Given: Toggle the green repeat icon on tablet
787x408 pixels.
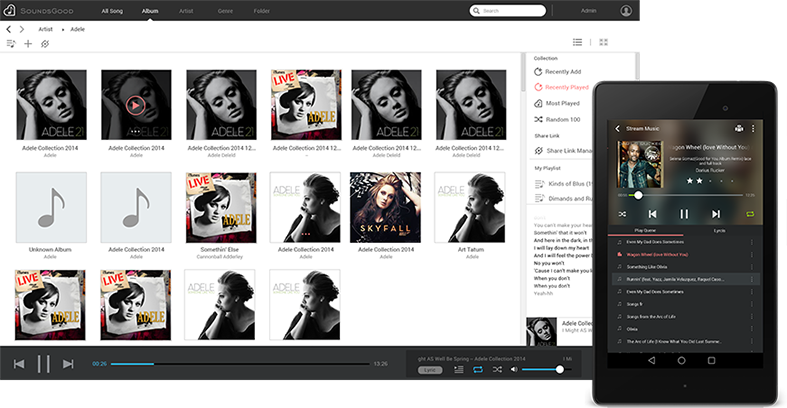Looking at the screenshot, I should pos(750,214).
